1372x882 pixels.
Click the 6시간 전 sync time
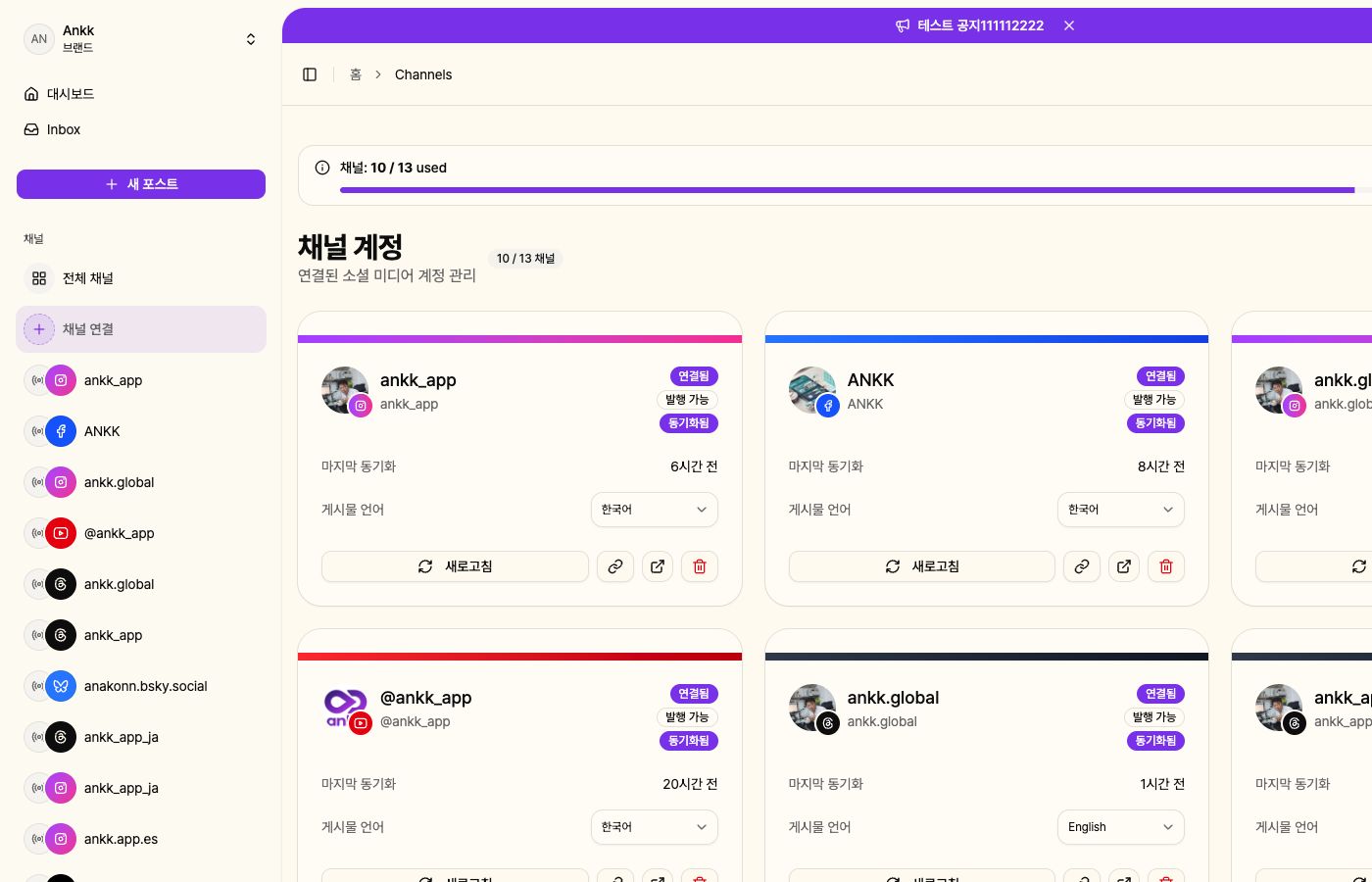pyautogui.click(x=694, y=466)
